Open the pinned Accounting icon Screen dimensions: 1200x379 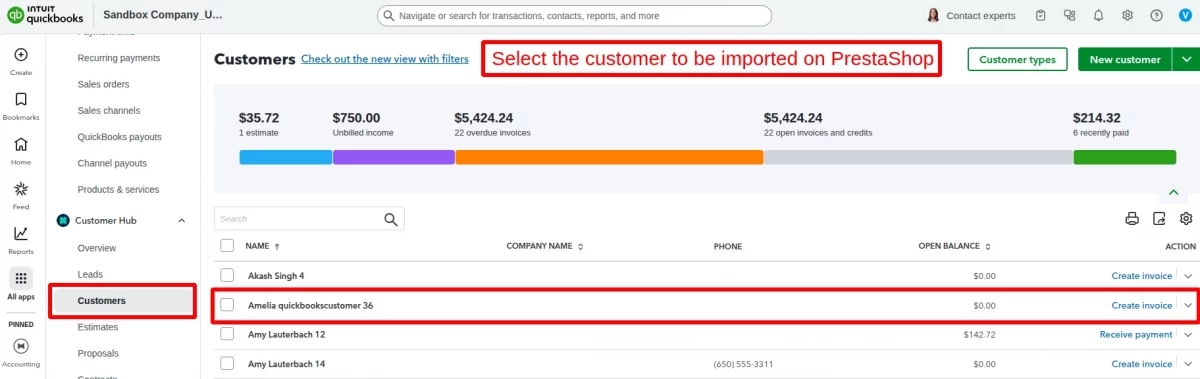[21, 346]
